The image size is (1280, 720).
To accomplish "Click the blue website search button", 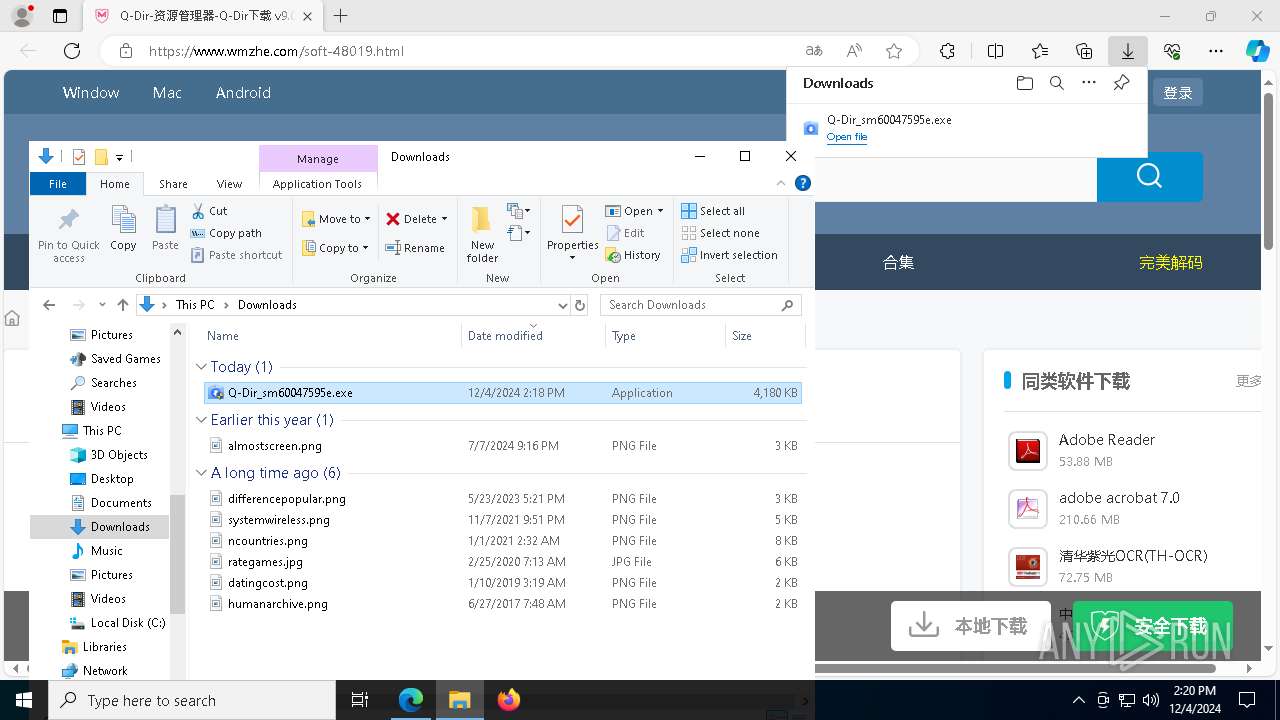I will 1149,177.
